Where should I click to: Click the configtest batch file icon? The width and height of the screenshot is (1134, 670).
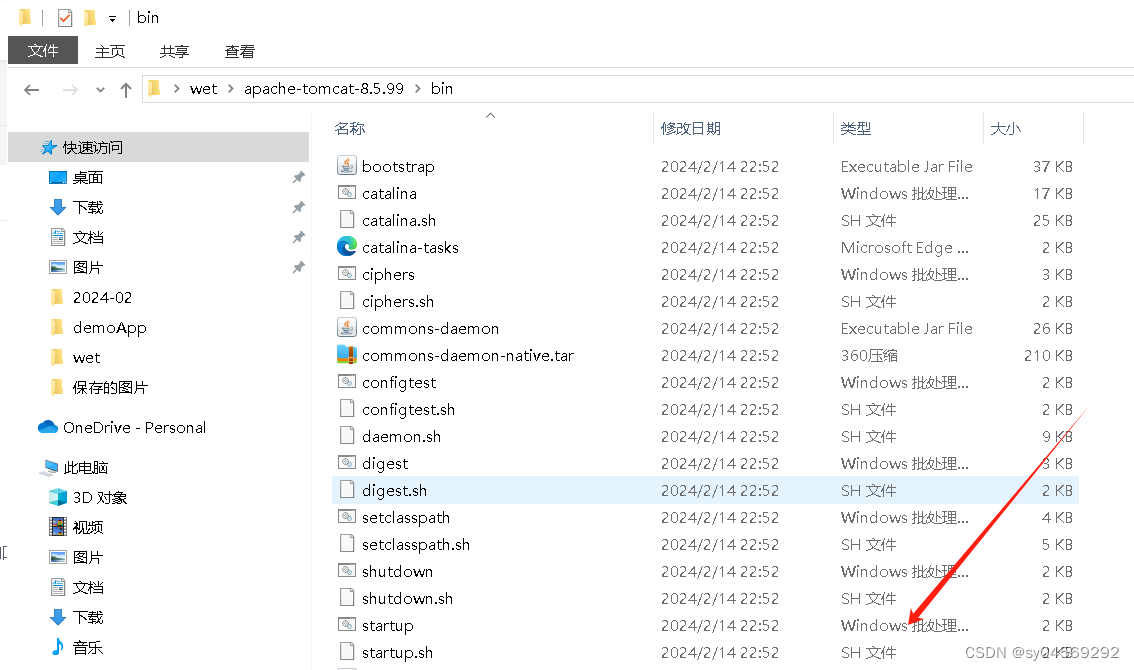click(347, 382)
